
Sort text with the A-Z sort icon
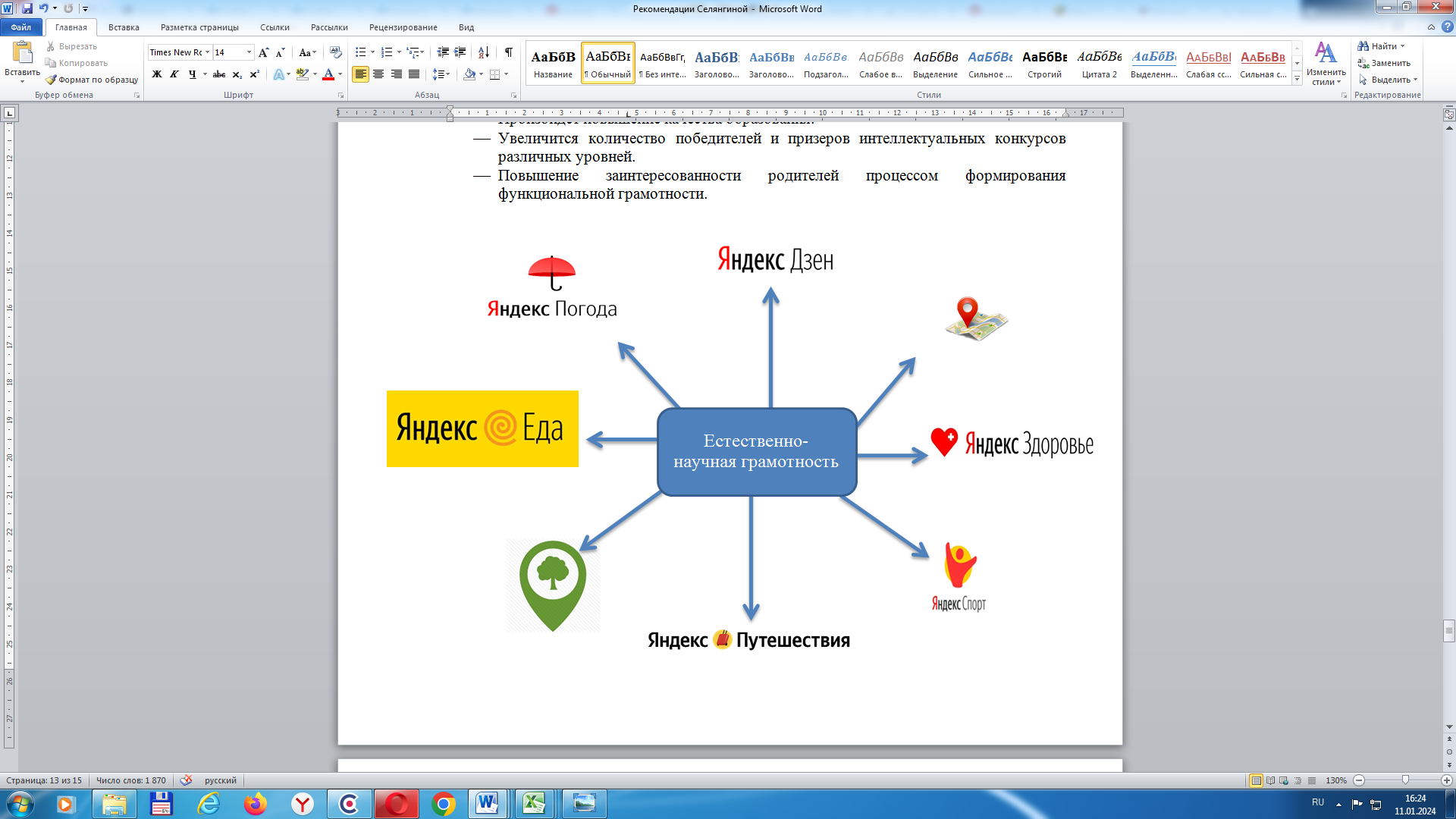[x=484, y=52]
